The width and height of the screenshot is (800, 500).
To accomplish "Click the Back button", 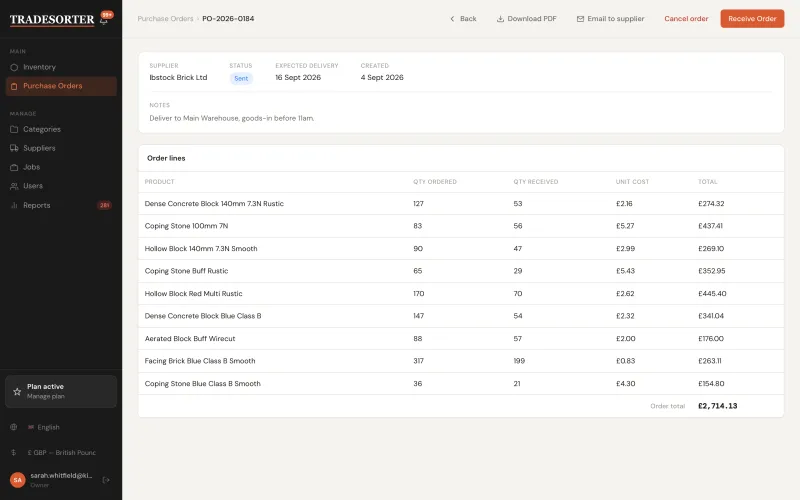I will click(463, 19).
